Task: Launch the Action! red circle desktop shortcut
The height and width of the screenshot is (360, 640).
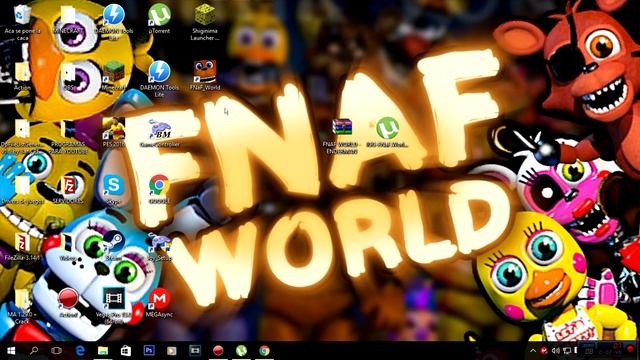Action: click(x=68, y=299)
